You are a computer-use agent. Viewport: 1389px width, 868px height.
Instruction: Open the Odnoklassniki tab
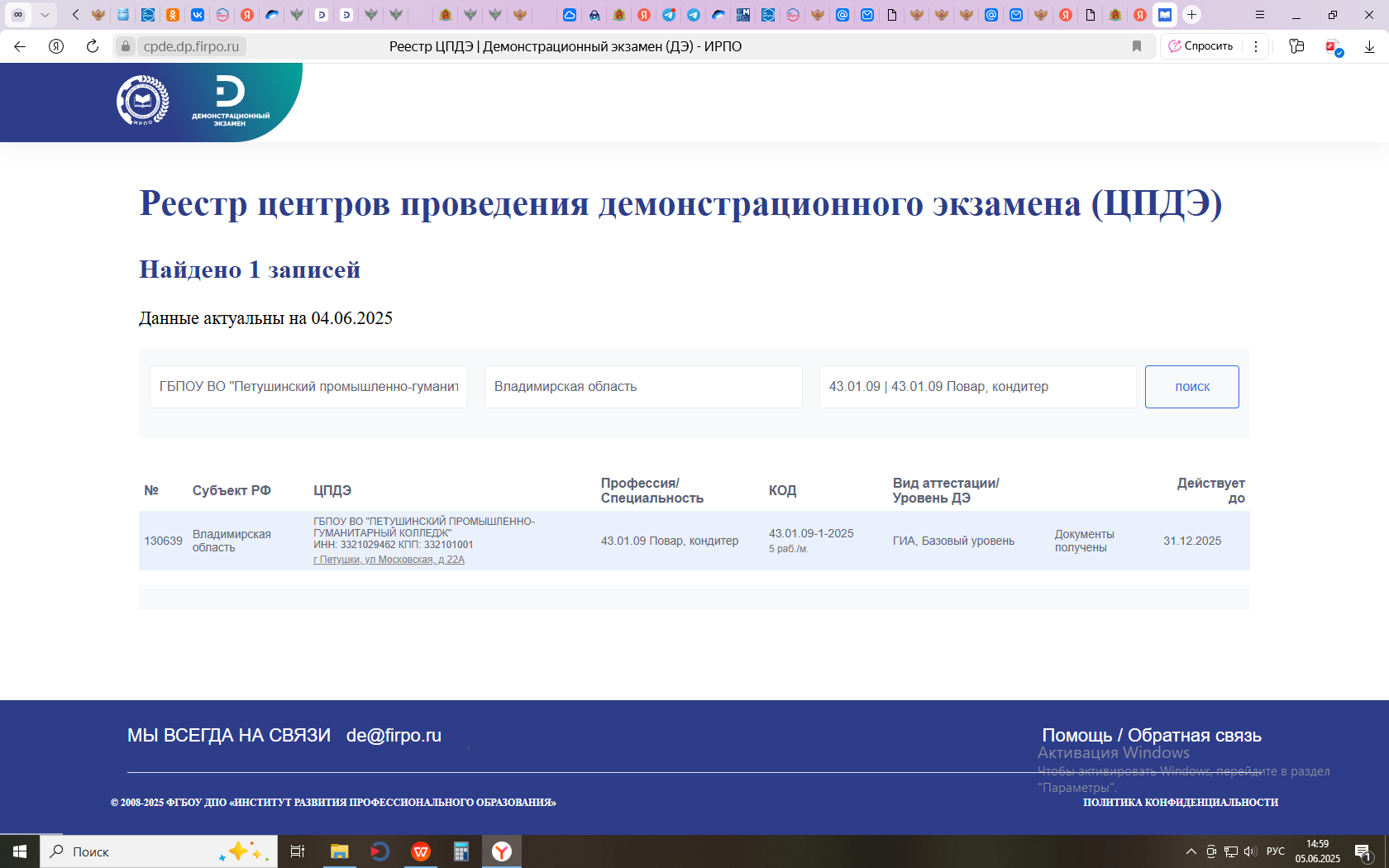coord(173,15)
